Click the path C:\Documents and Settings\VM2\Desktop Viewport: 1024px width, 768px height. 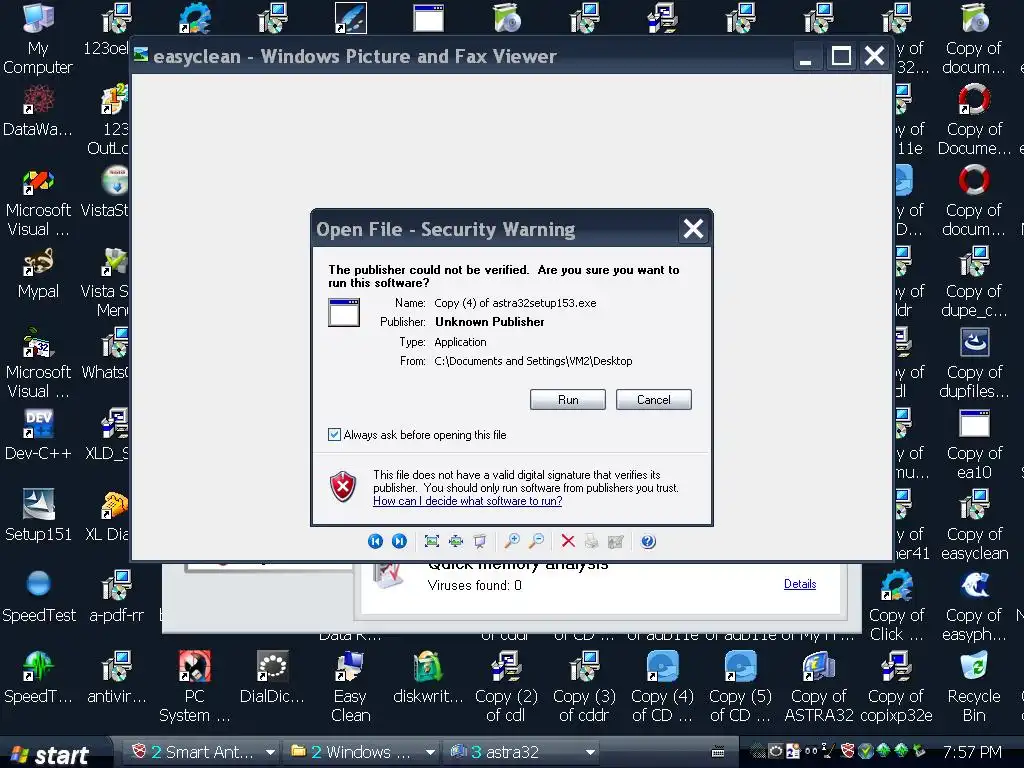click(533, 361)
